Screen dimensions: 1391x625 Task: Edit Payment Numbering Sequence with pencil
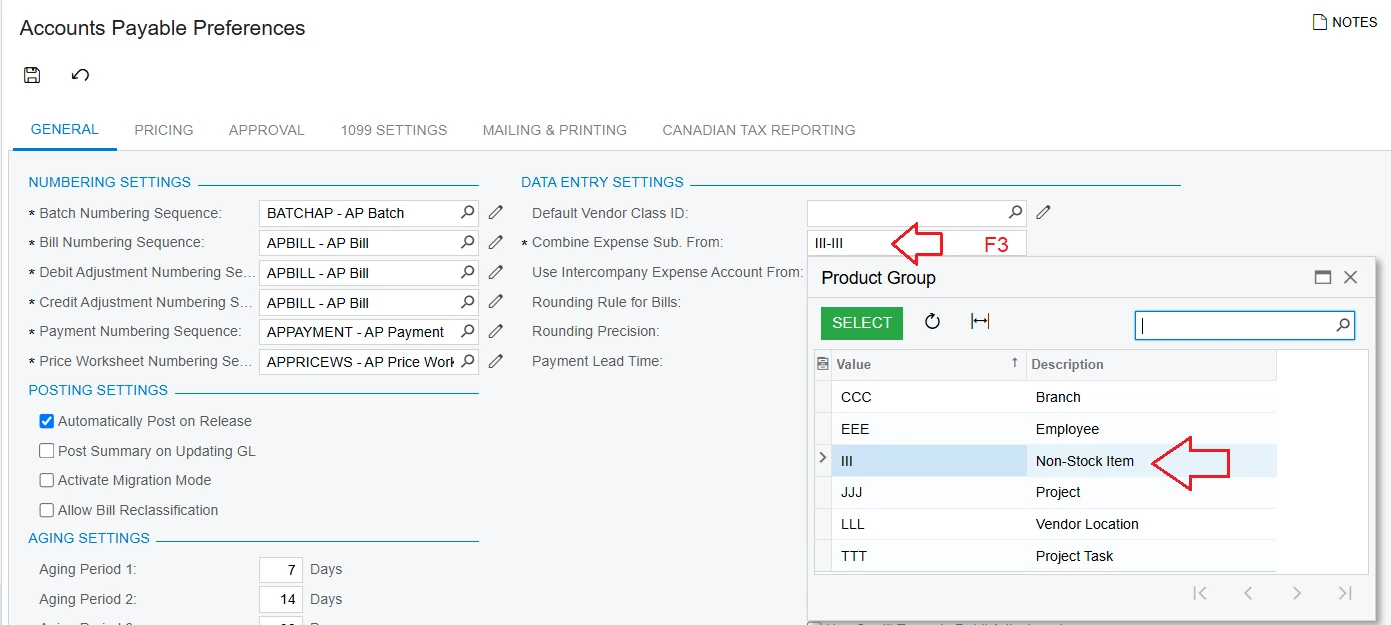click(x=496, y=331)
